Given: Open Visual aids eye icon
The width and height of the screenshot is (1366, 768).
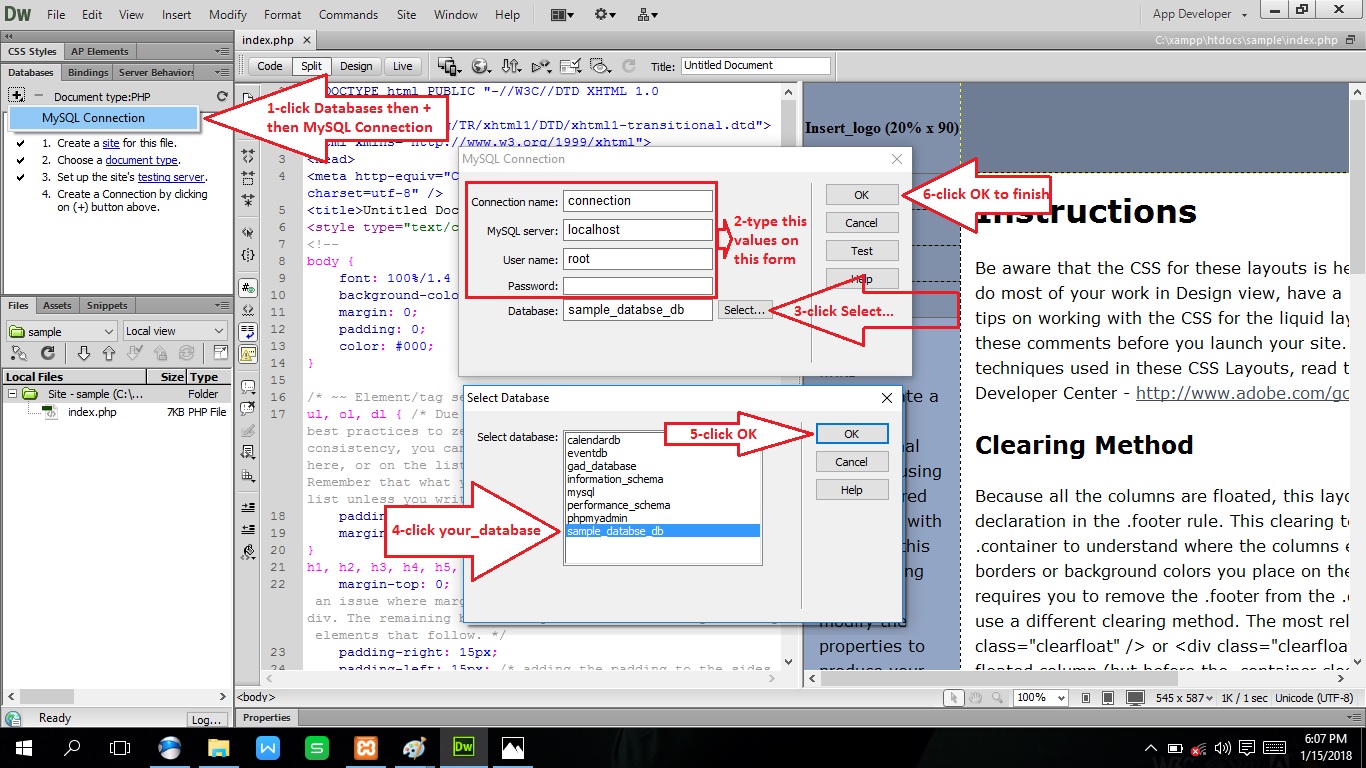Looking at the screenshot, I should click(601, 66).
